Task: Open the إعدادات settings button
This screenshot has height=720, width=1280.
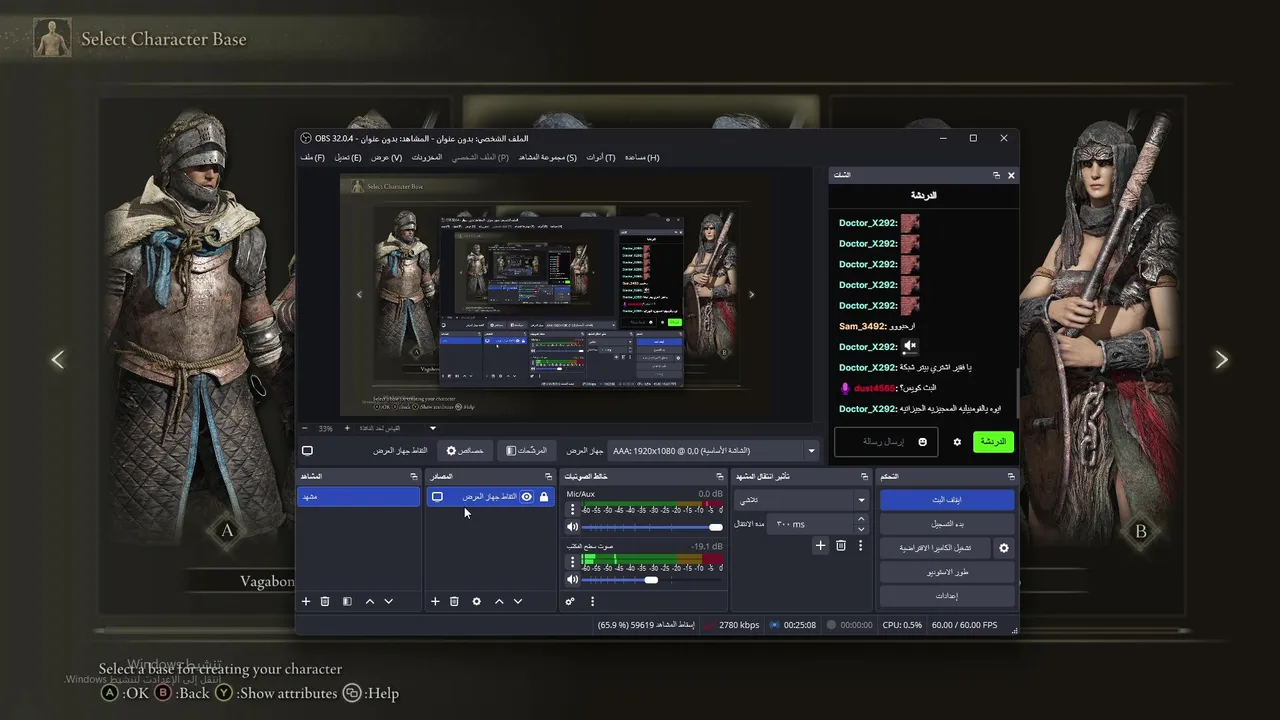Action: tap(947, 596)
